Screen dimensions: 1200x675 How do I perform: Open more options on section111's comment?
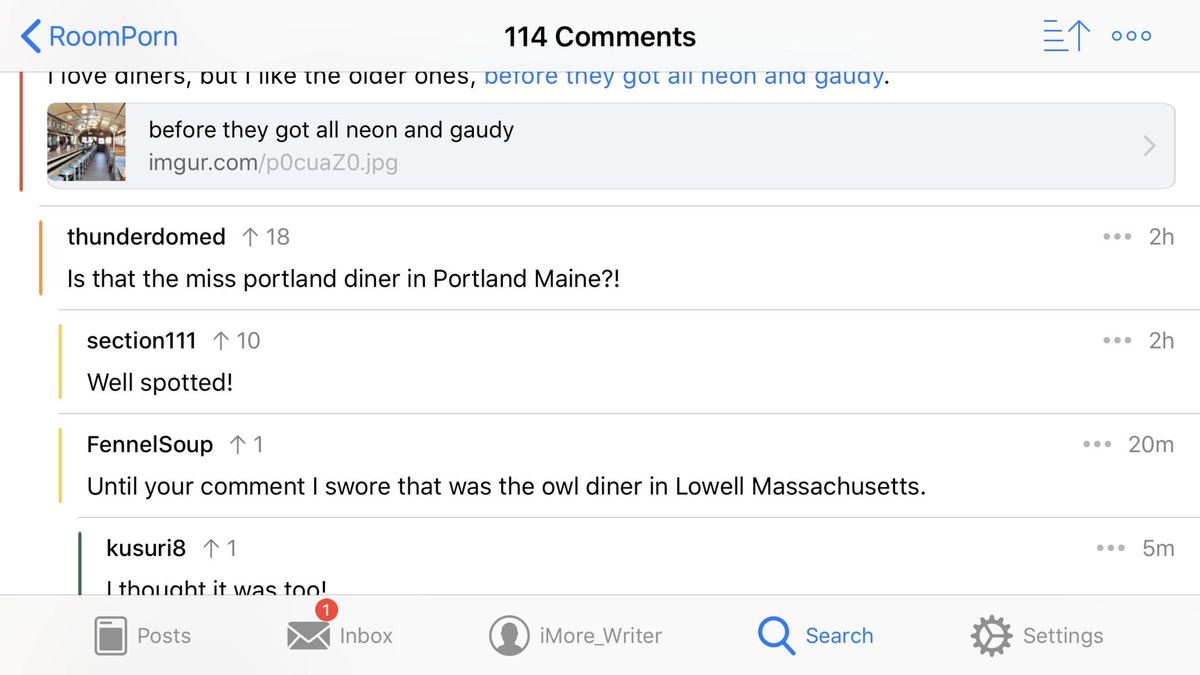pos(1116,341)
